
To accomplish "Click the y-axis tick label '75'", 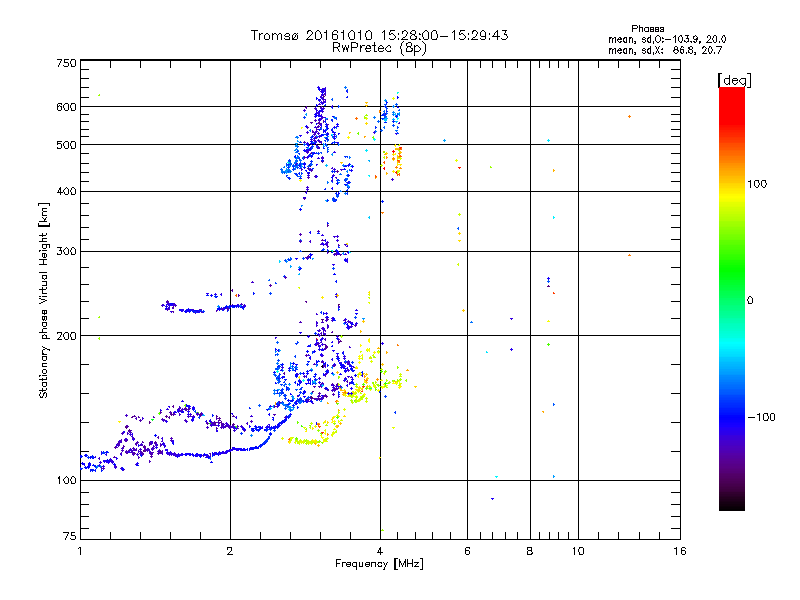I will (x=70, y=536).
